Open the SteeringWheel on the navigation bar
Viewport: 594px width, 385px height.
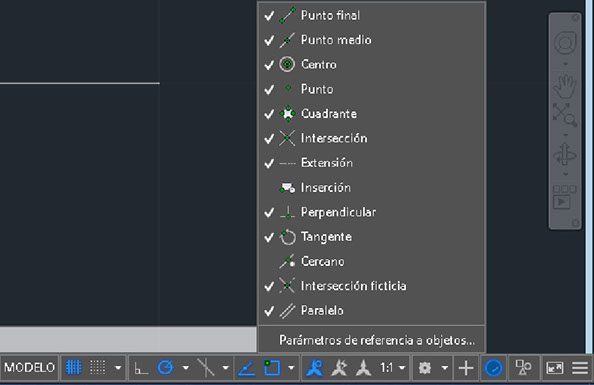click(565, 42)
